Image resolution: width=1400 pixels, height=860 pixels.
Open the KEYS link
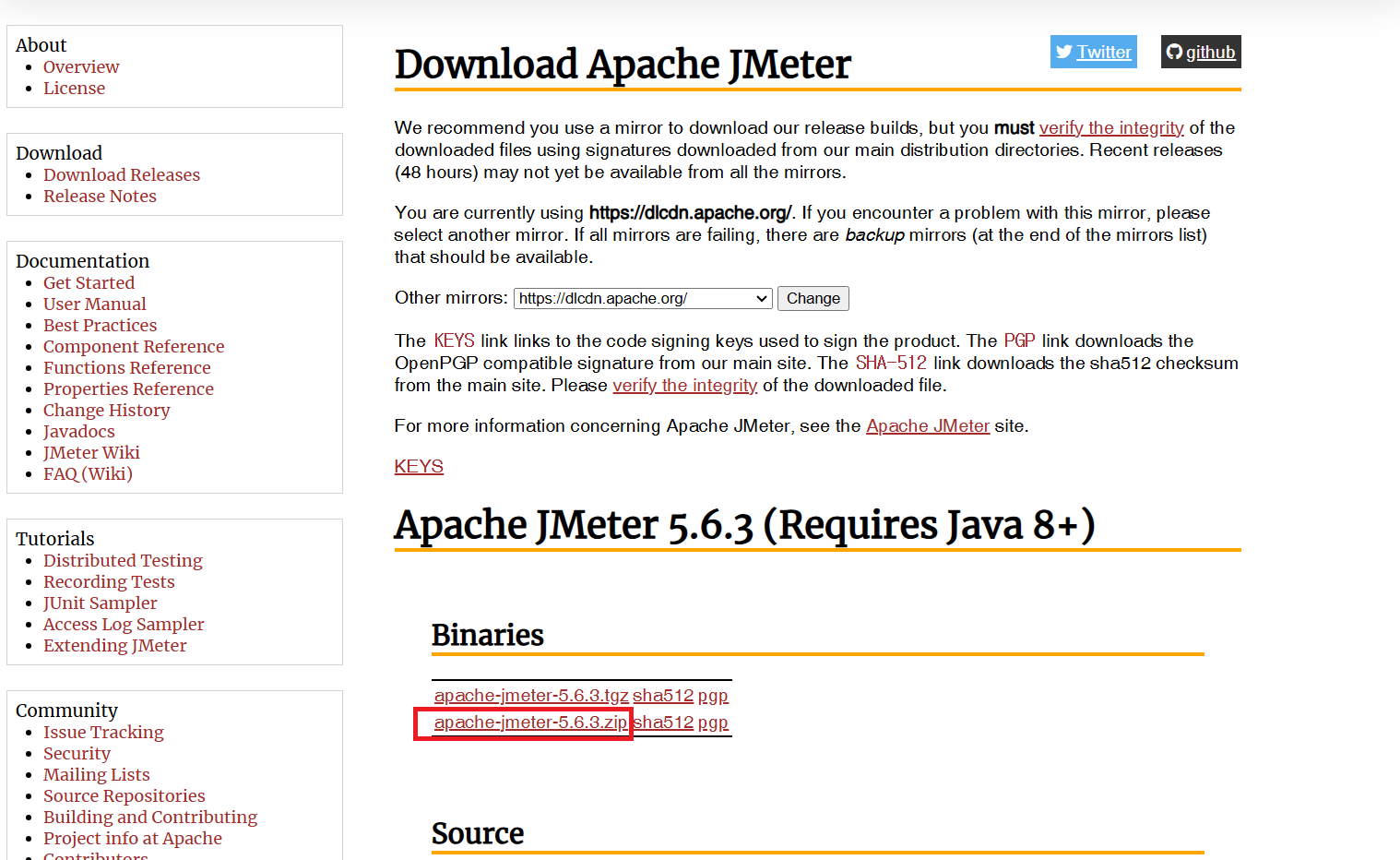(x=419, y=466)
